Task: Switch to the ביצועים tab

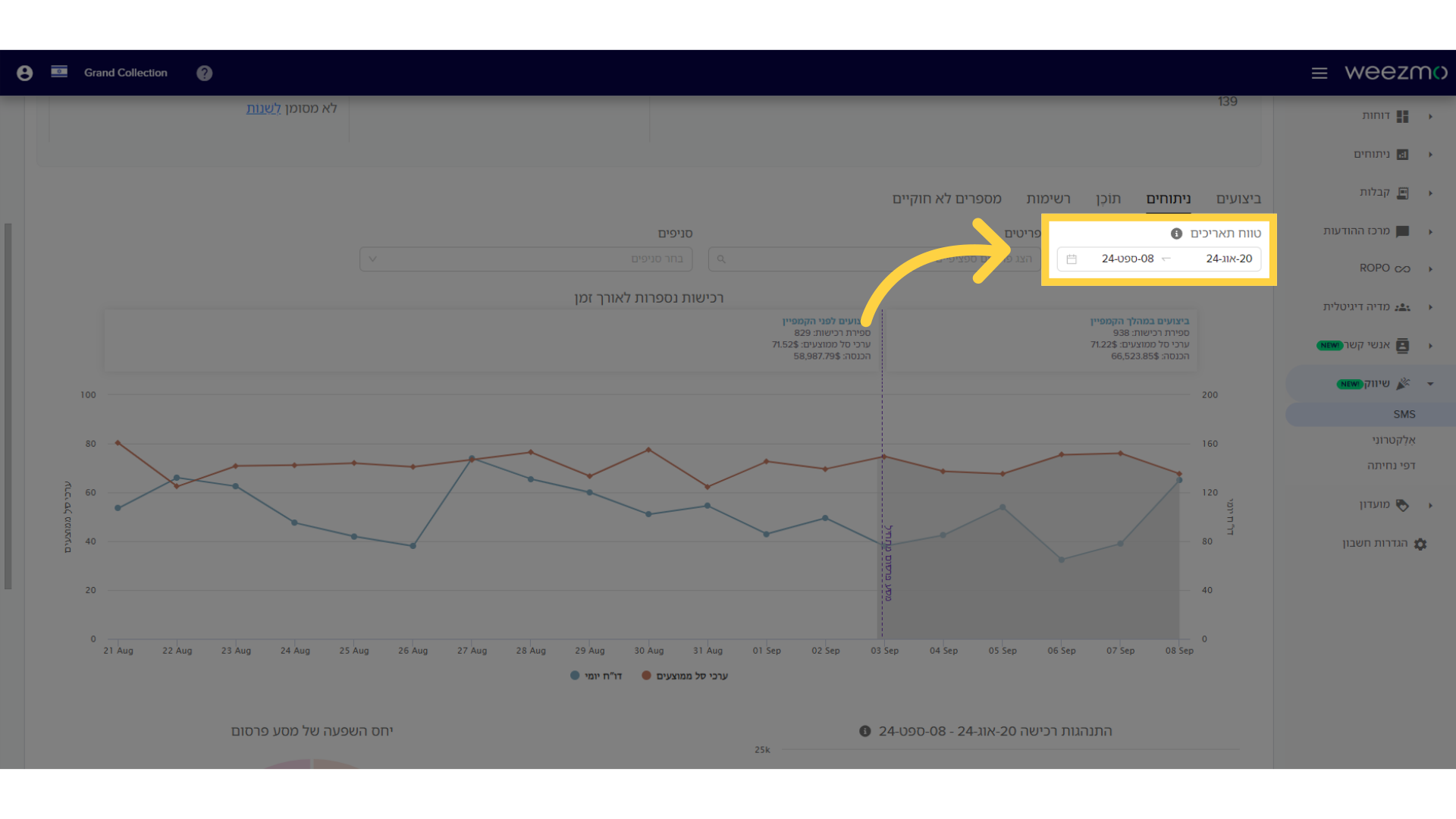Action: [x=1238, y=199]
